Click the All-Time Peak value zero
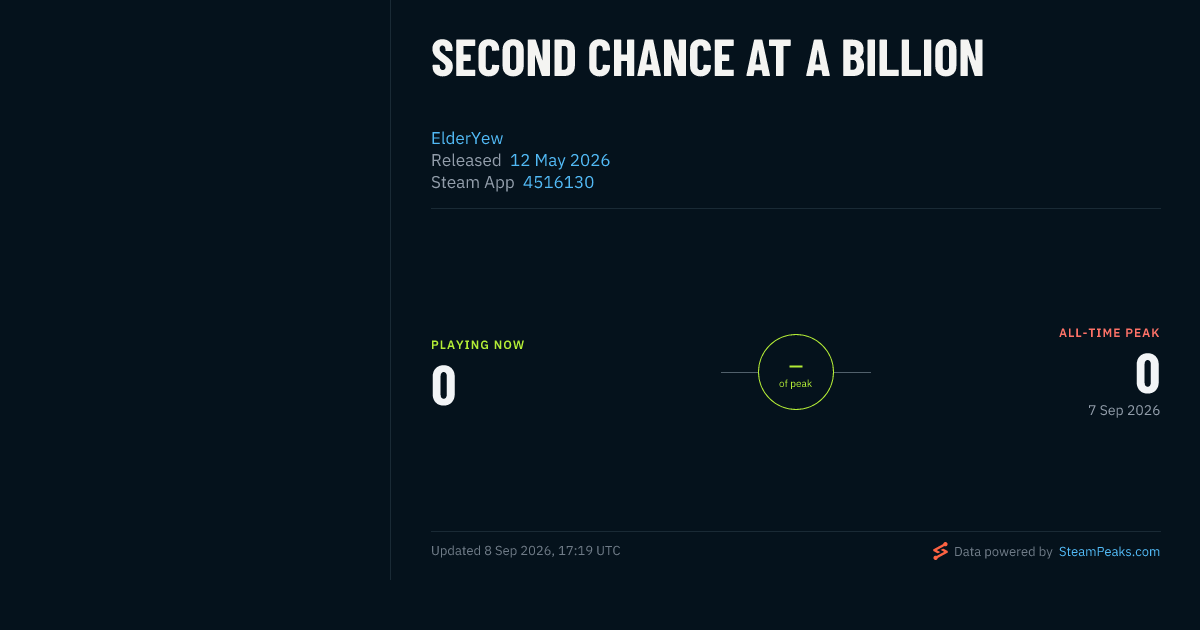The width and height of the screenshot is (1200, 630). (1147, 374)
